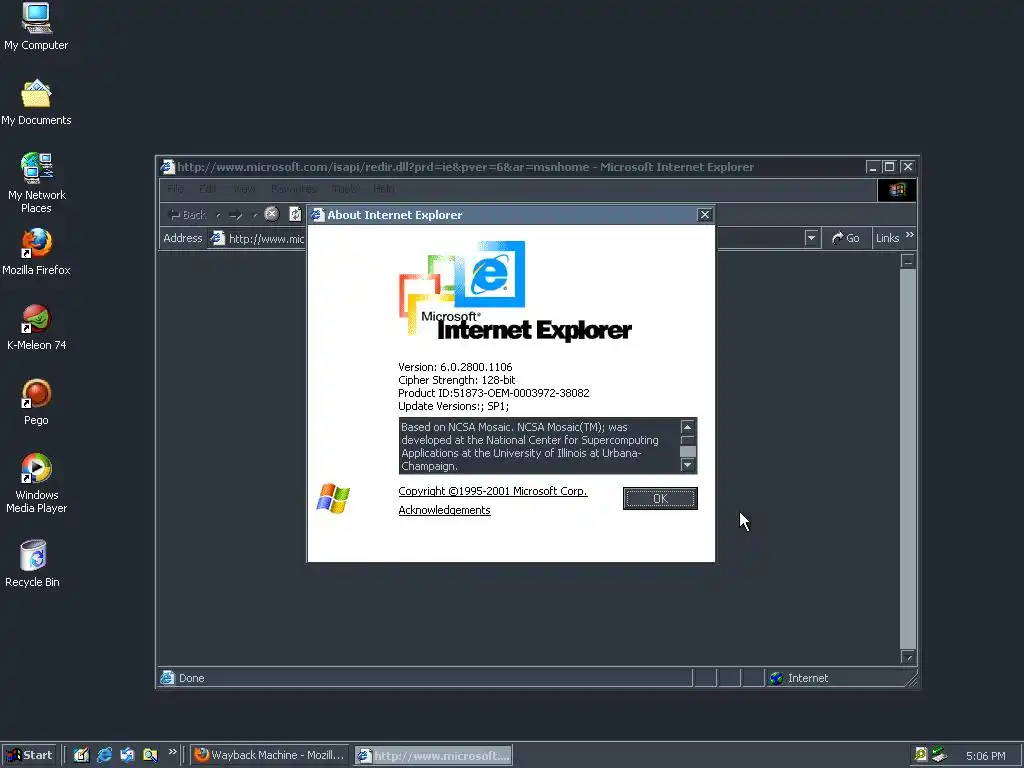Image resolution: width=1024 pixels, height=768 pixels.
Task: Open the Acknowledgements link
Action: point(444,510)
